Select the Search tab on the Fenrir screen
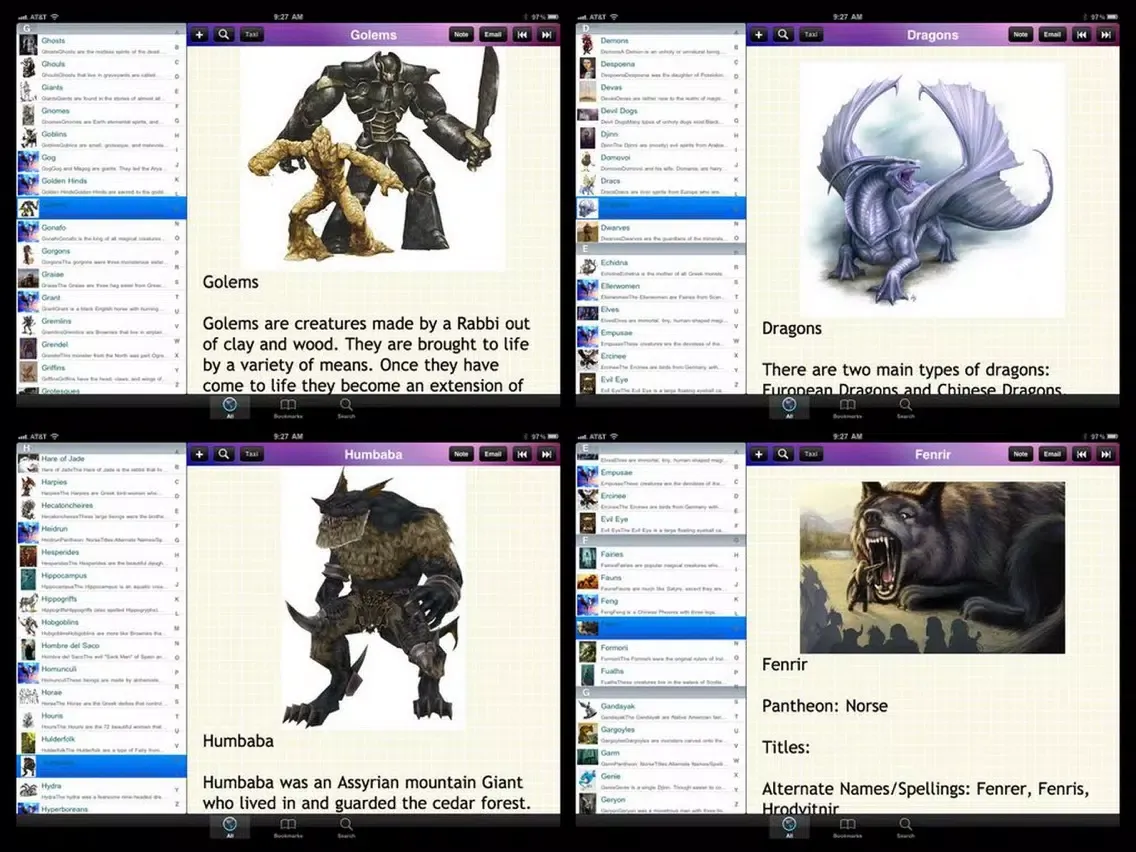Viewport: 1136px width, 852px height. (x=906, y=827)
